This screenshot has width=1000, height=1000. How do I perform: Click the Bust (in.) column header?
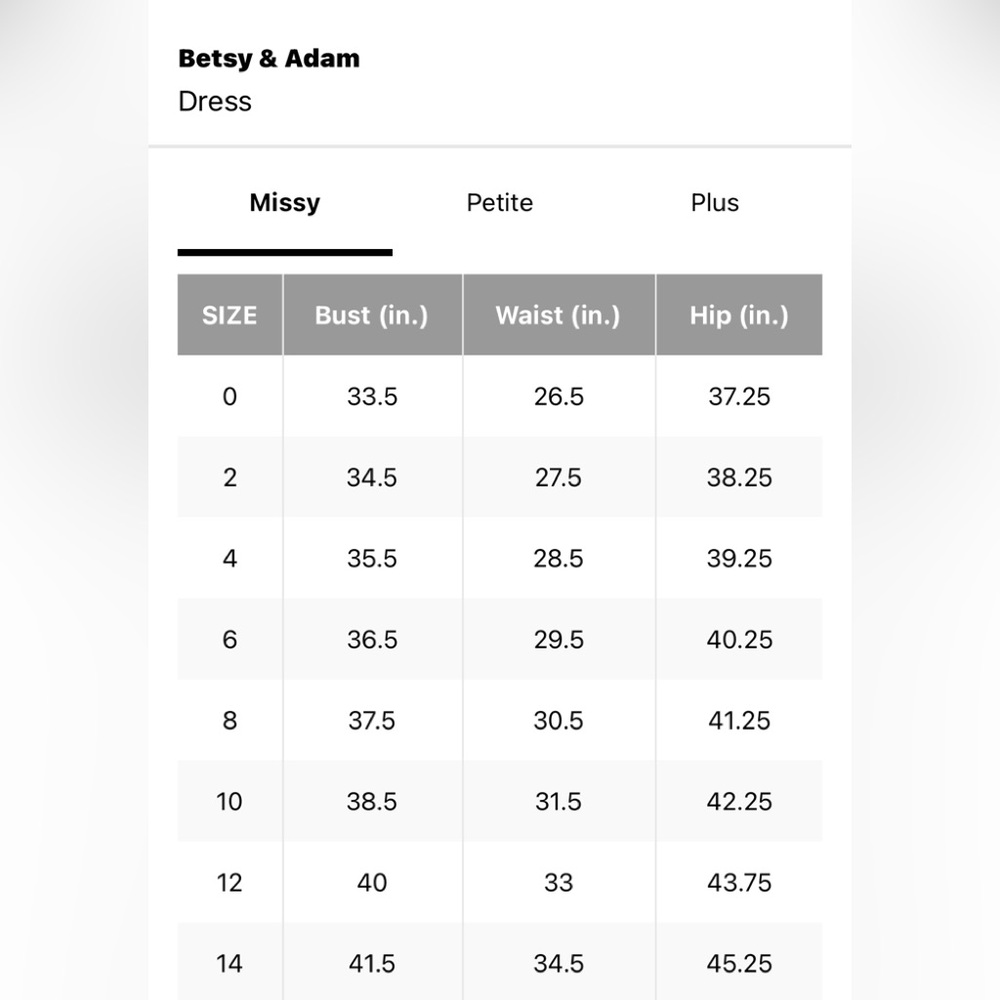[371, 316]
